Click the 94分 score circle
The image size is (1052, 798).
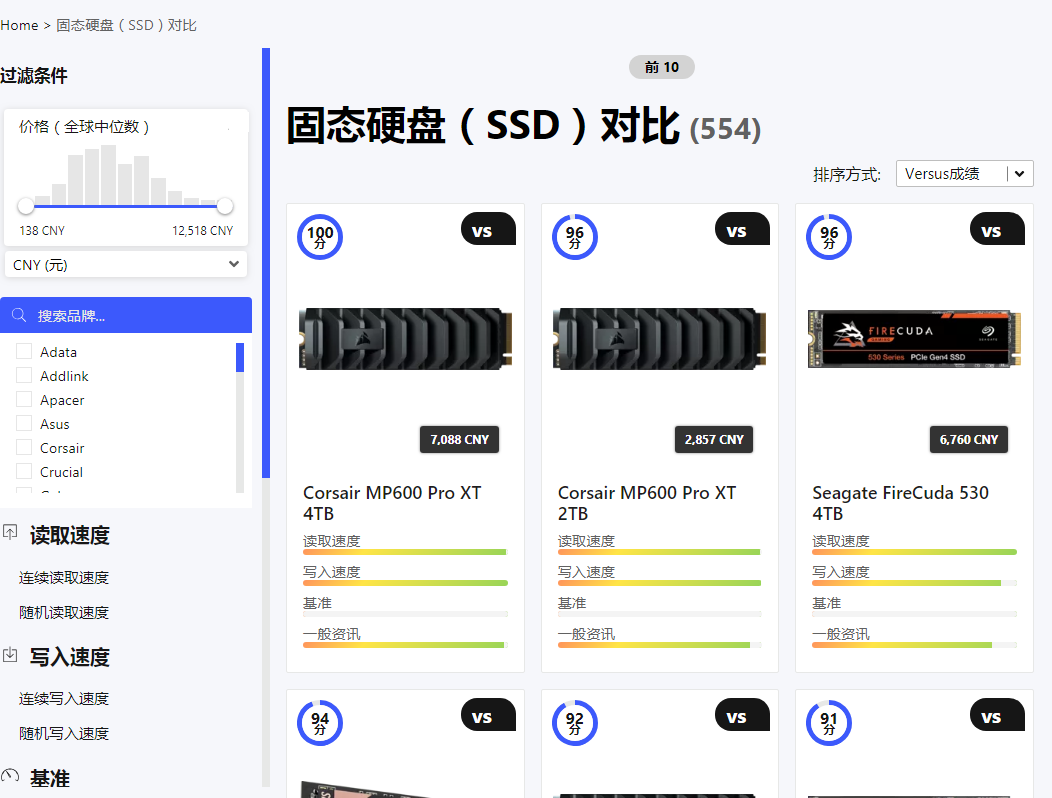[320, 723]
